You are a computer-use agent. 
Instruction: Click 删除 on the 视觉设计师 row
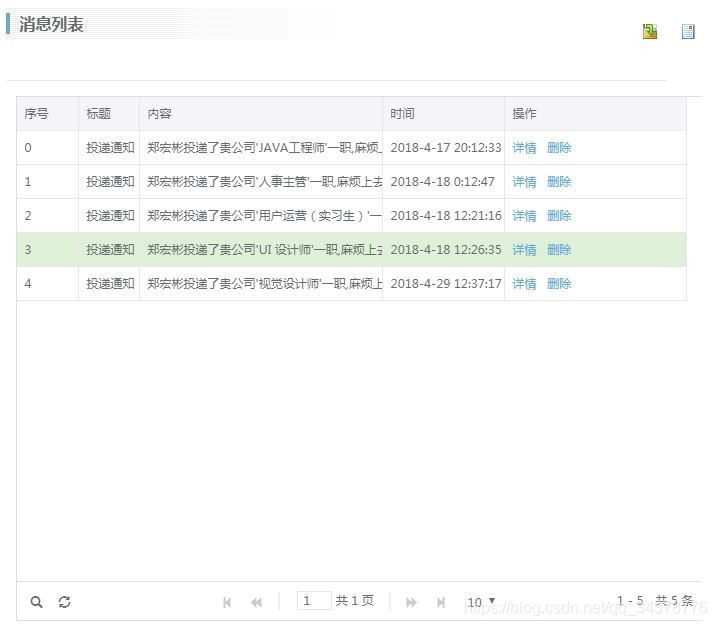coord(559,284)
